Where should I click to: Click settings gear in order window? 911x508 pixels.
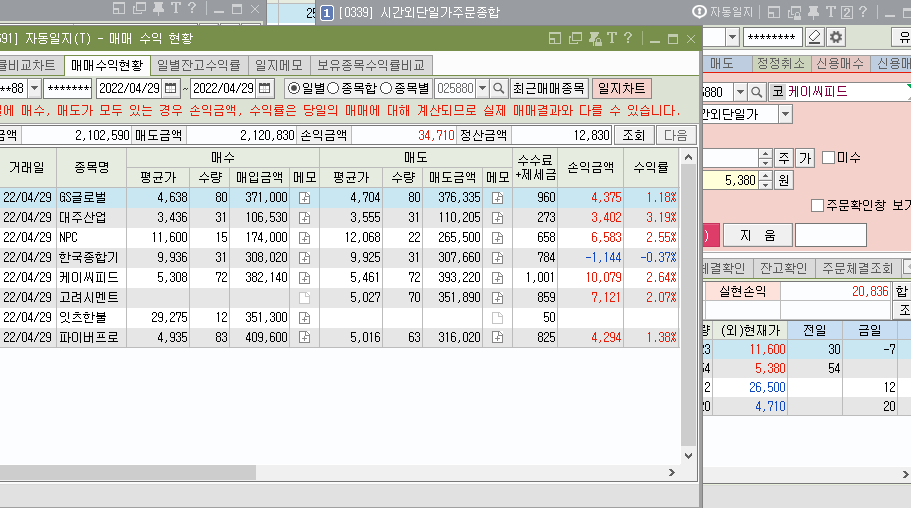pos(836,37)
